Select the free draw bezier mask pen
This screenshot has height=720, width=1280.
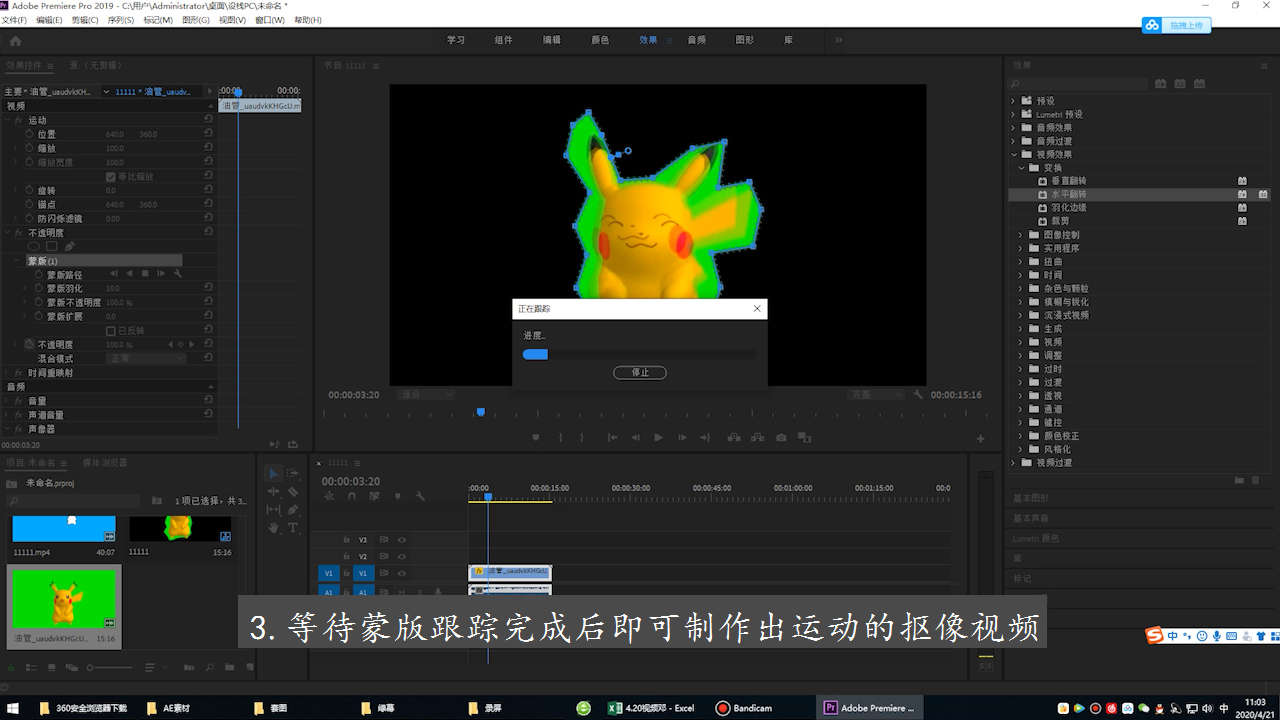70,246
